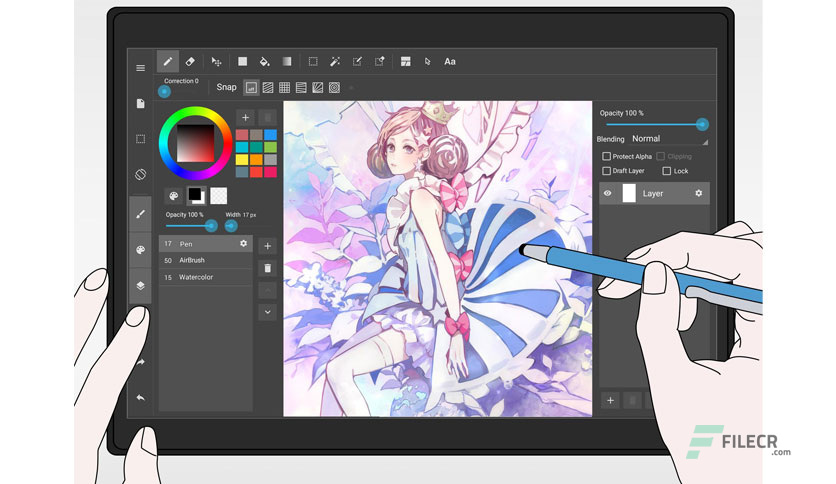Check the Draft Layer checkbox
The width and height of the screenshot is (836, 484).
(606, 171)
